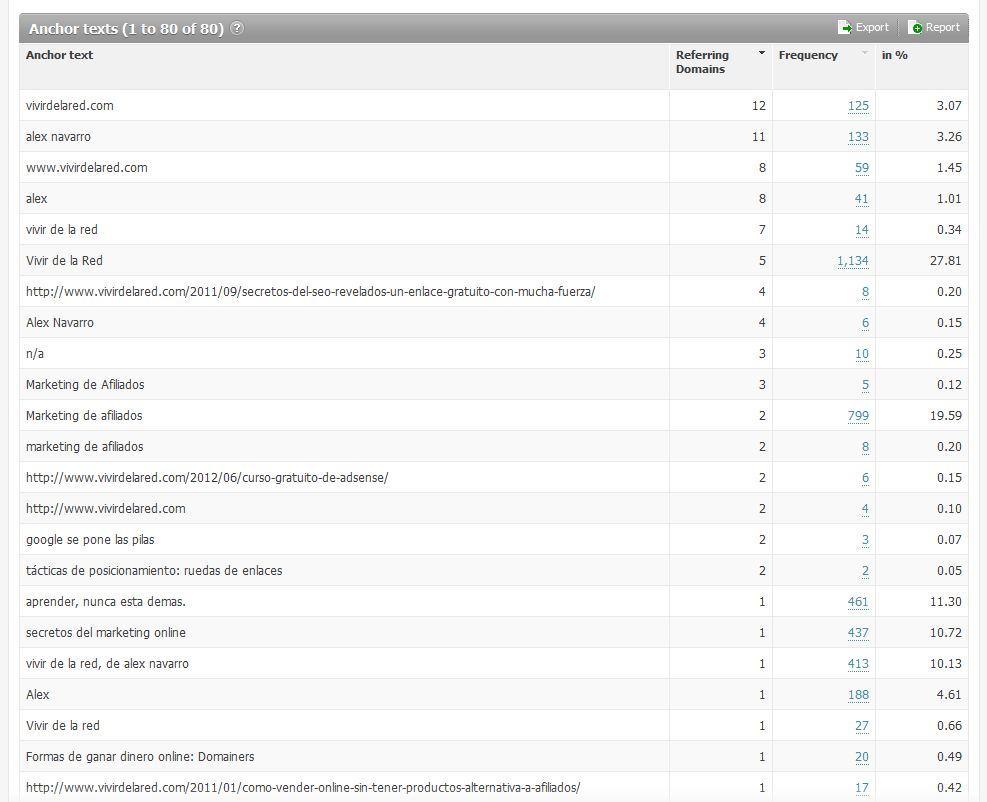Open frequency link 6 for curso-gratuito-de-adsense URL
This screenshot has height=802, width=987.
point(866,478)
